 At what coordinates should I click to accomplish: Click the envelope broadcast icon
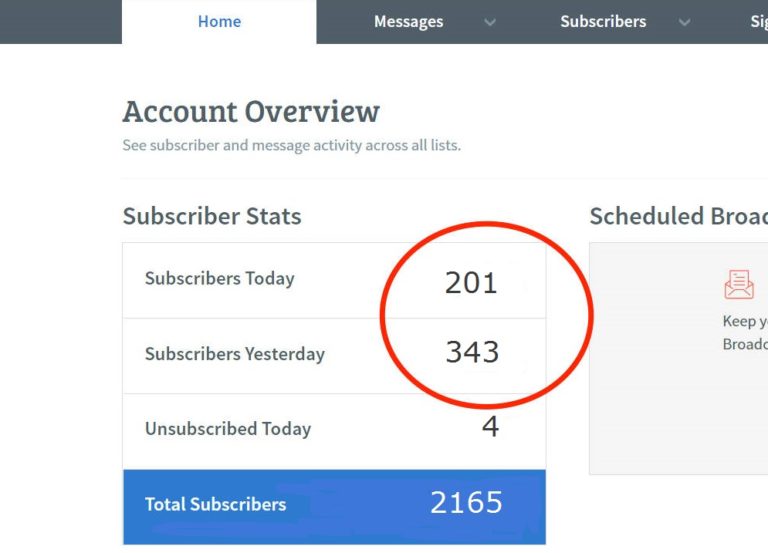(739, 284)
